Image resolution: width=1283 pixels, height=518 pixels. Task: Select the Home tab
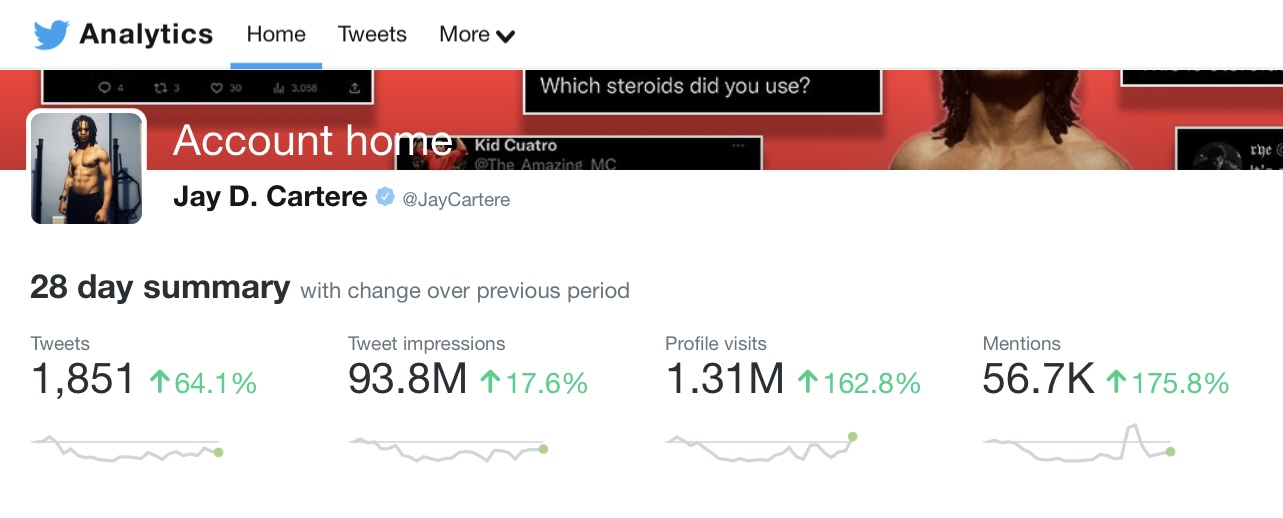(x=276, y=35)
